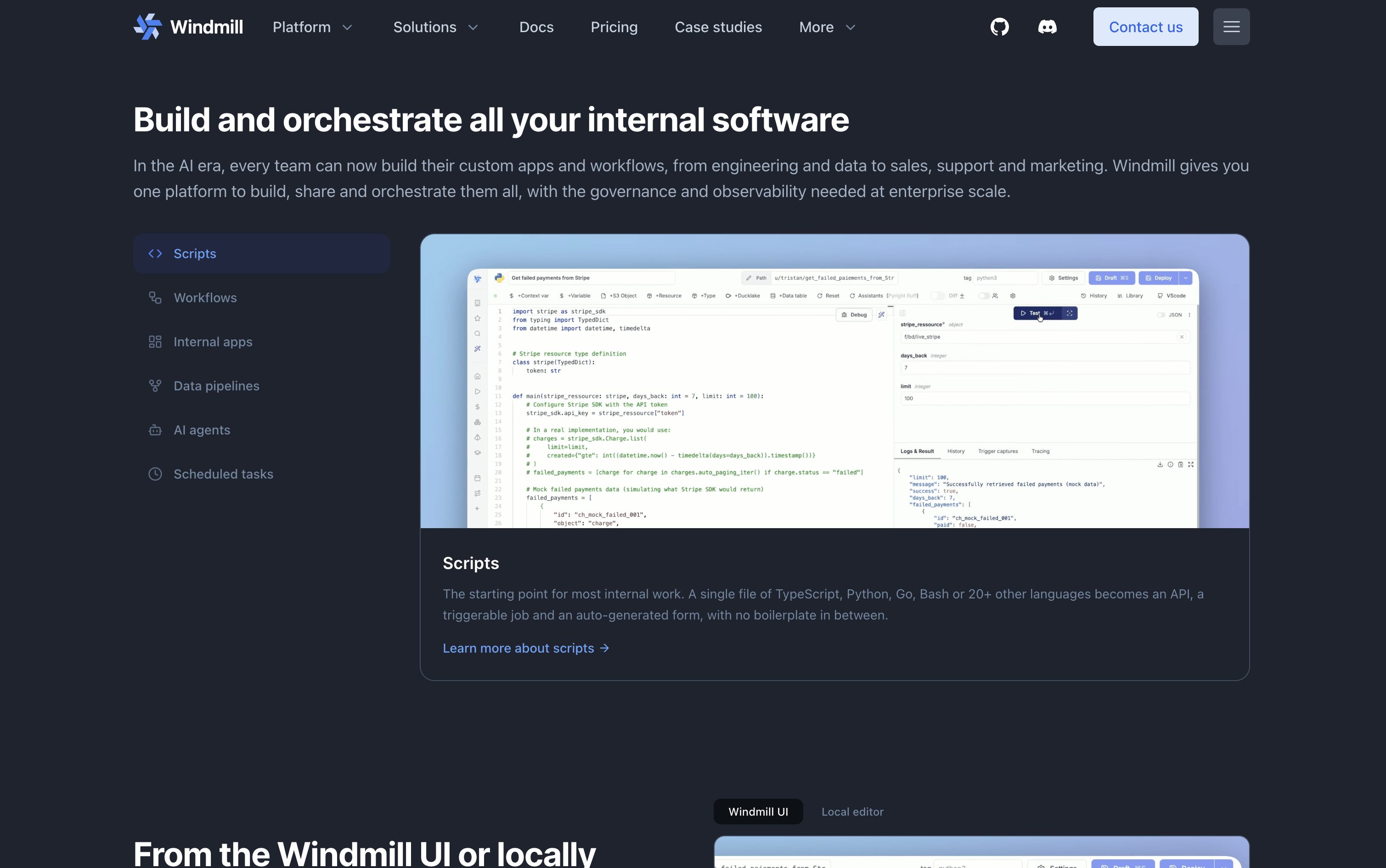Image resolution: width=1386 pixels, height=868 pixels.
Task: Click History in the editor's top toolbar
Action: click(1094, 296)
